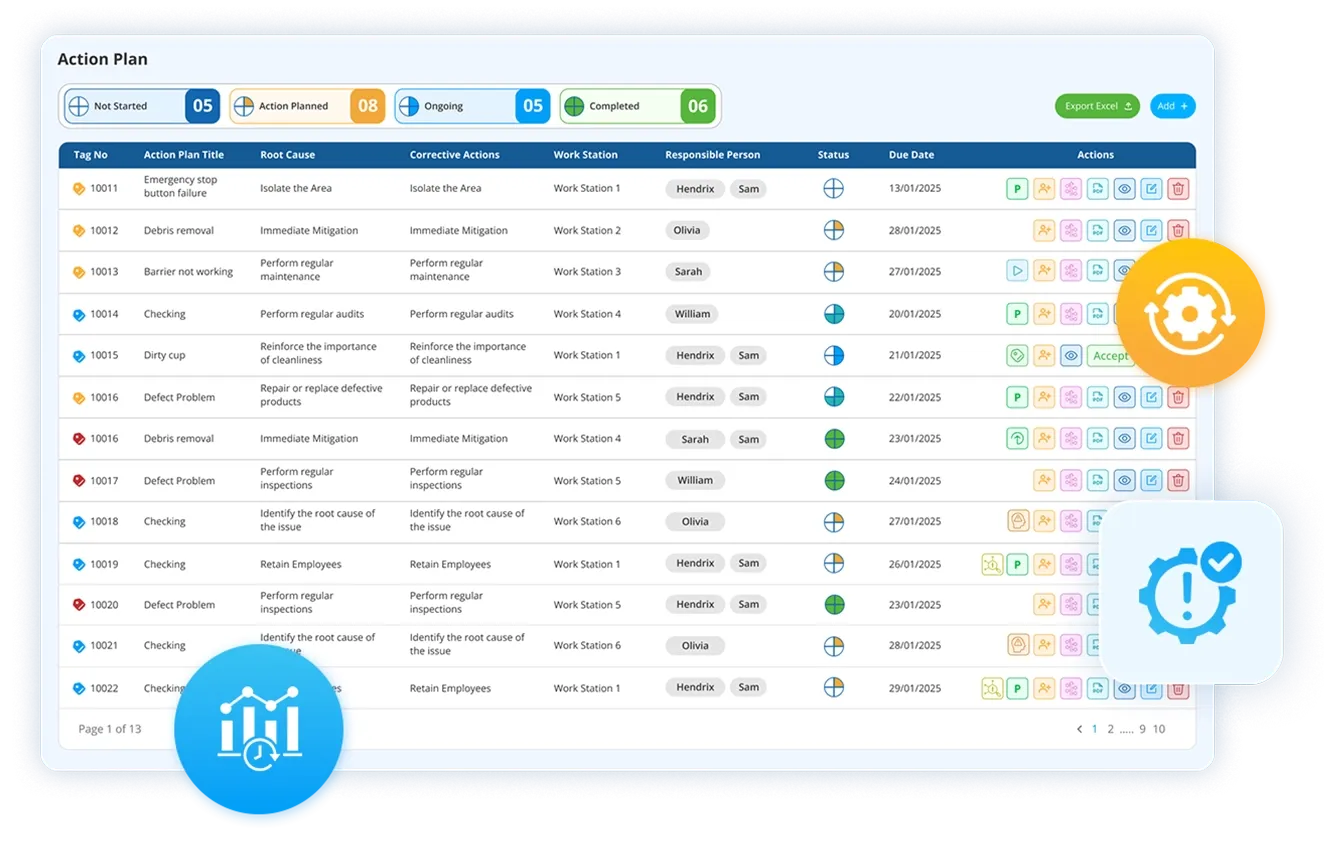
Task: Toggle the eye preview on the Dirty cup row
Action: 1069,355
